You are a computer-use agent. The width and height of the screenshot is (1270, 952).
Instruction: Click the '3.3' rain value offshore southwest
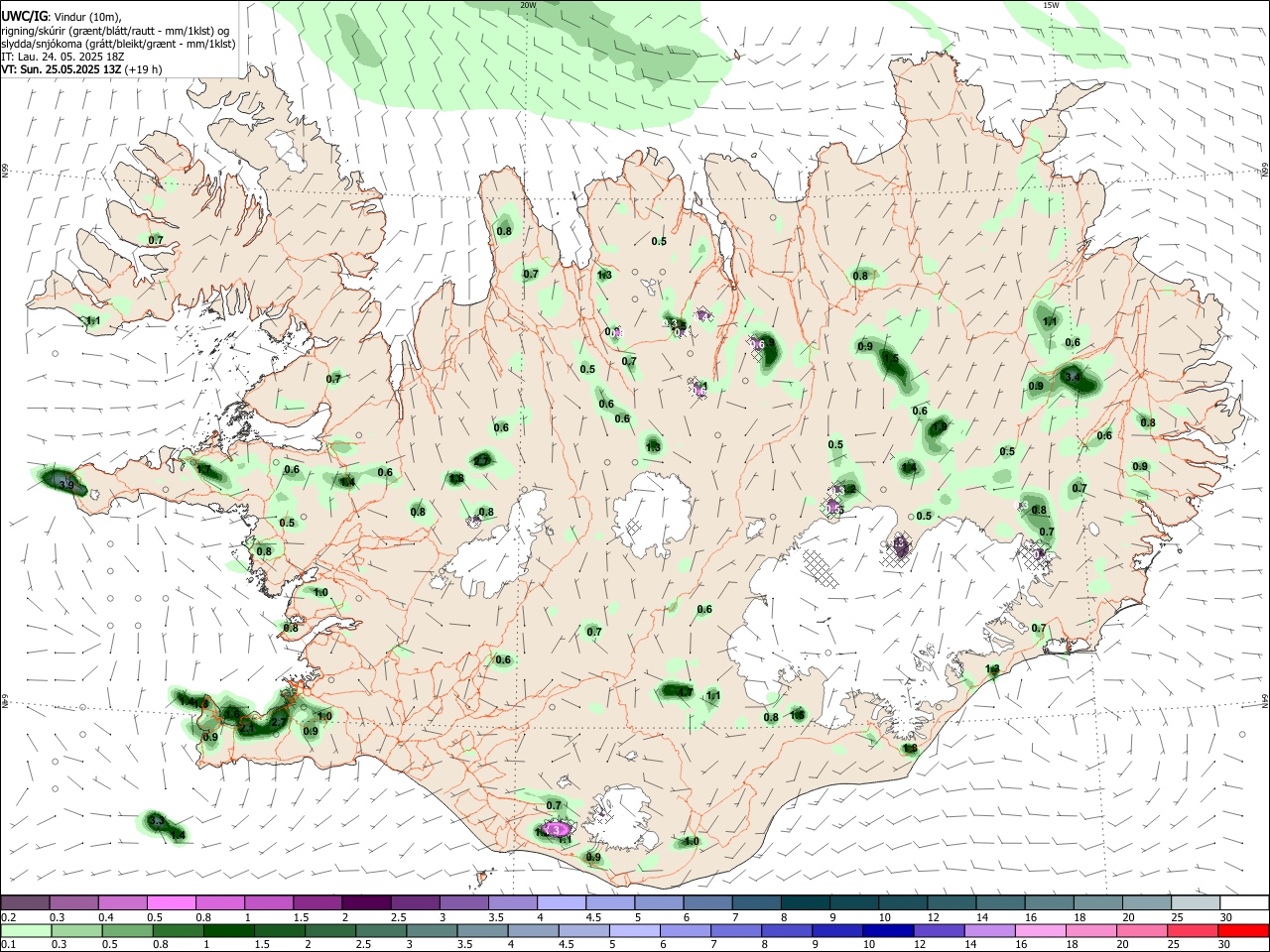pyautogui.click(x=156, y=821)
